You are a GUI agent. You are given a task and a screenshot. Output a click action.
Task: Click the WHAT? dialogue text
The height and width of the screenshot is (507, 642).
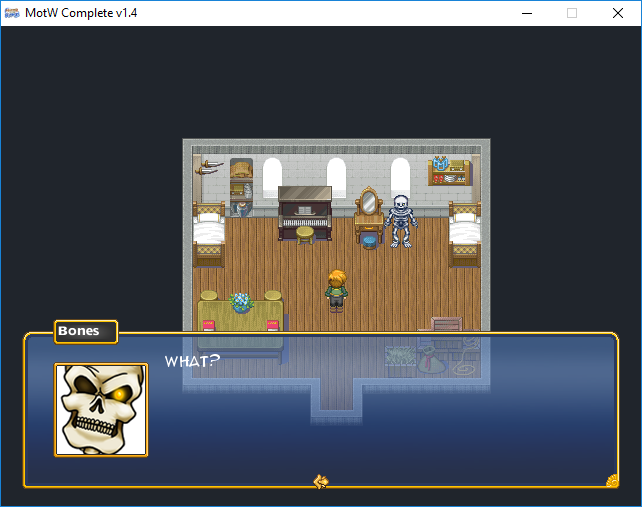click(192, 361)
